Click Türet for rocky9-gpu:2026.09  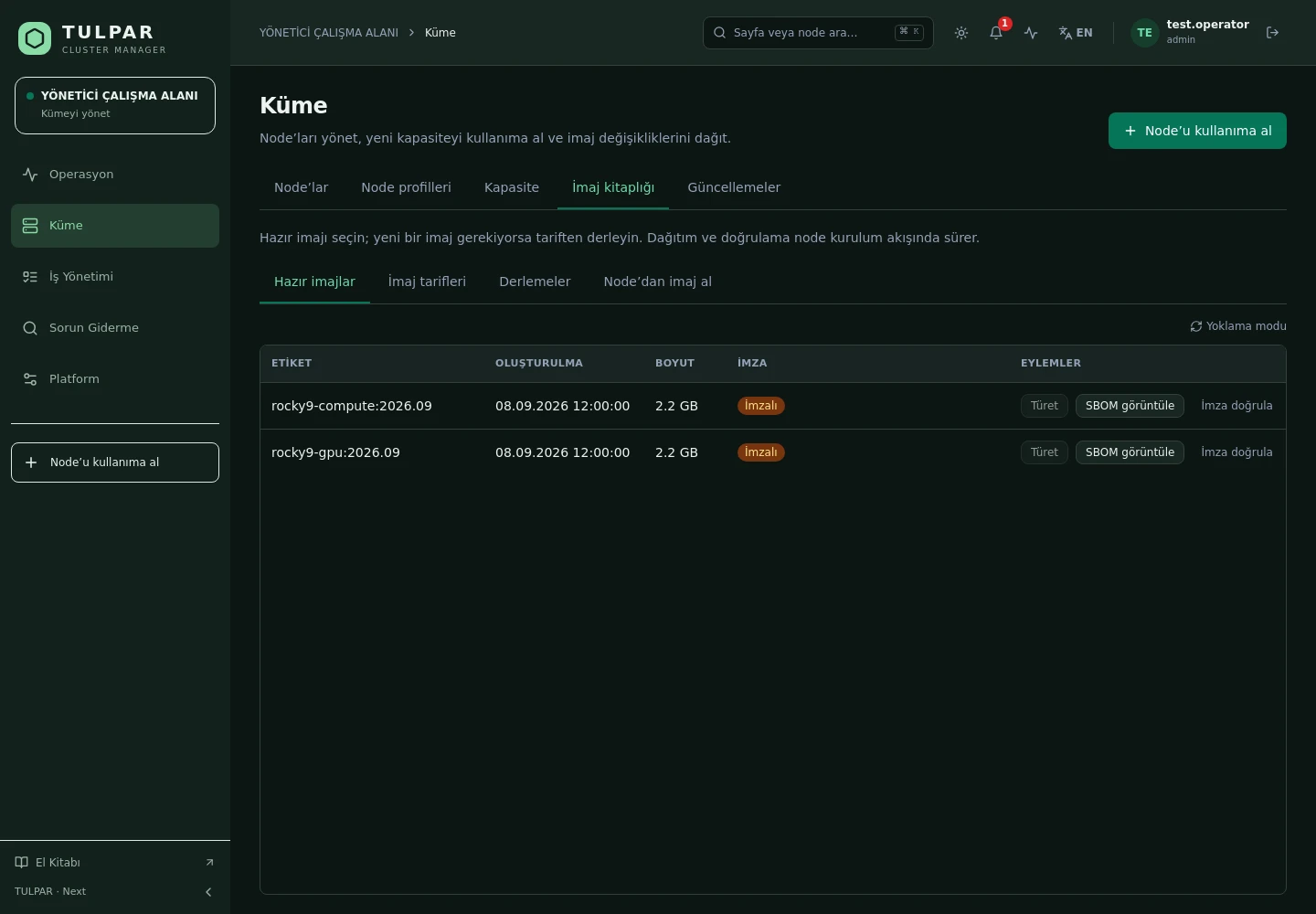(x=1045, y=452)
